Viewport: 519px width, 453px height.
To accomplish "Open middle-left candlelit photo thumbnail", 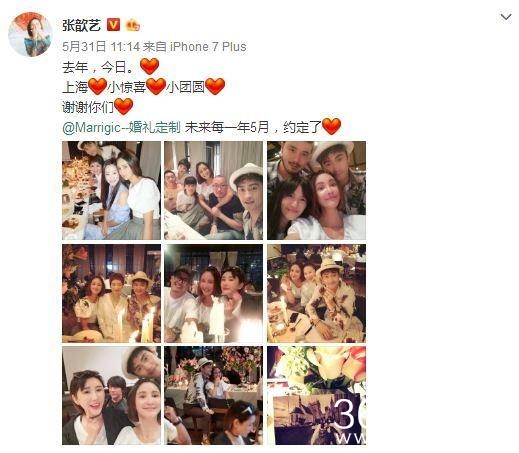I will (111, 293).
